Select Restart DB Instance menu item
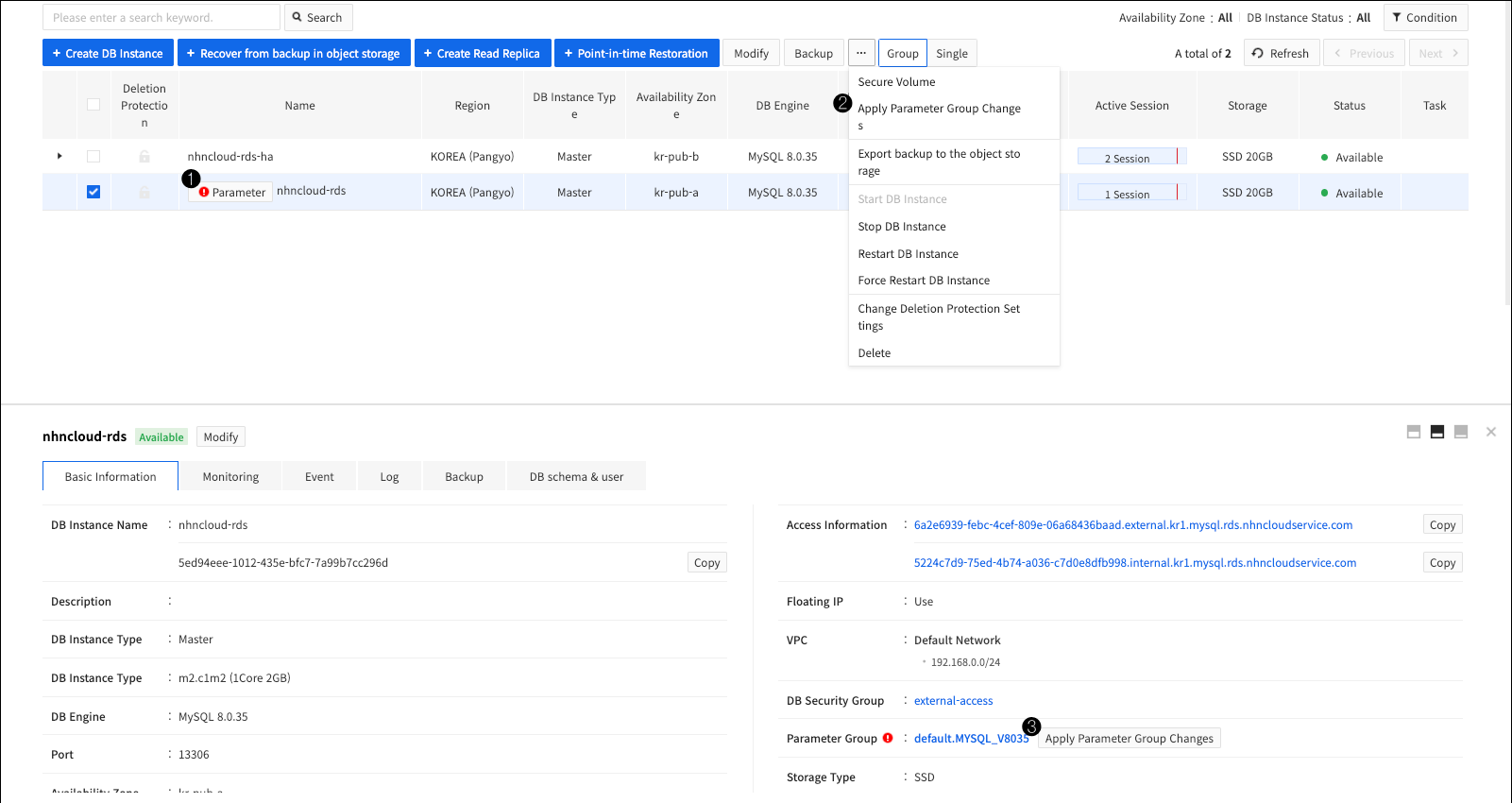The image size is (1512, 803). [954, 254]
